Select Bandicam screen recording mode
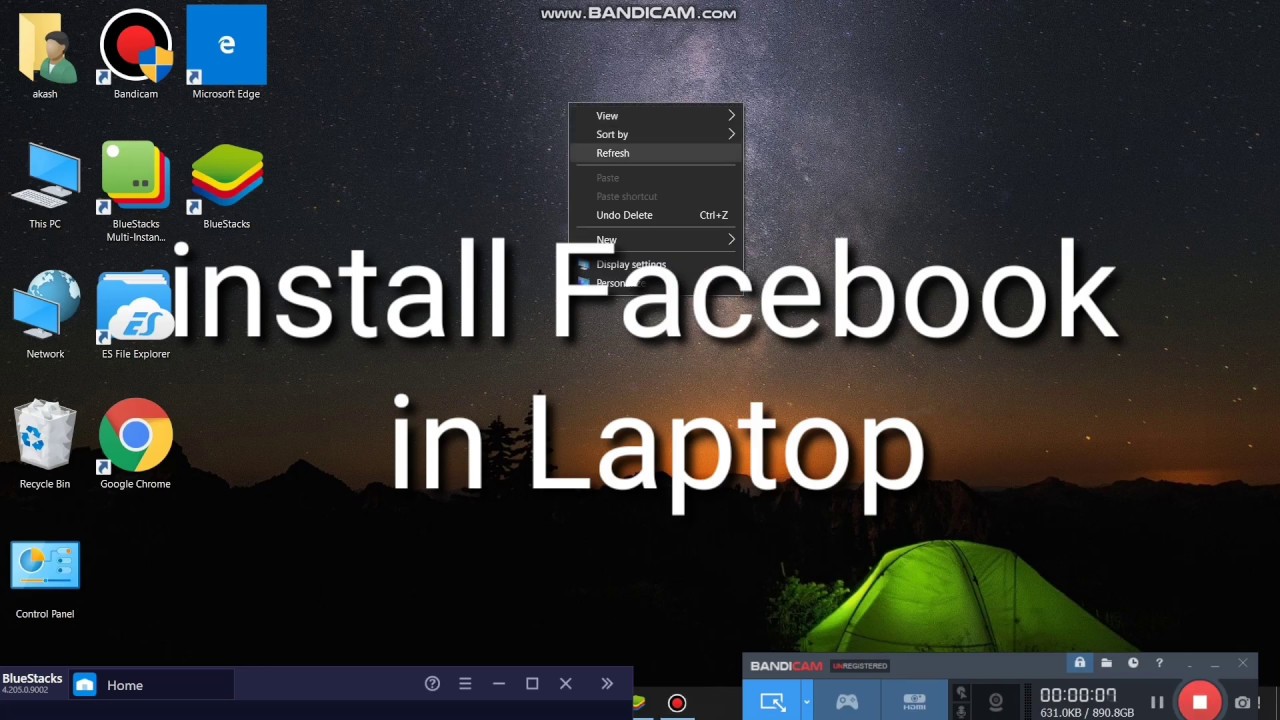The image size is (1280, 720). tap(772, 702)
